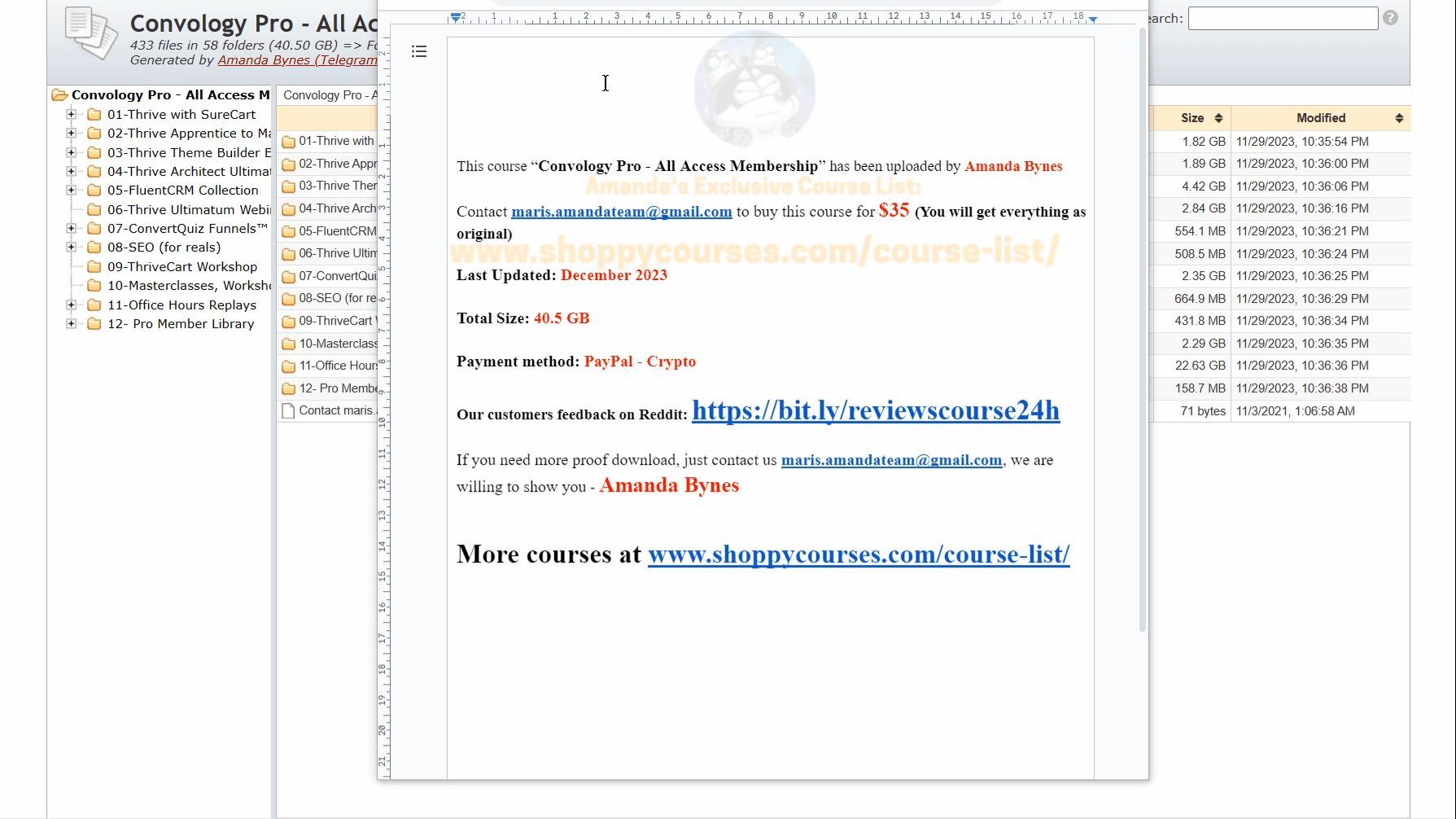Click the 71 bytes size cell
Viewport: 1456px width, 819px height.
click(1203, 411)
